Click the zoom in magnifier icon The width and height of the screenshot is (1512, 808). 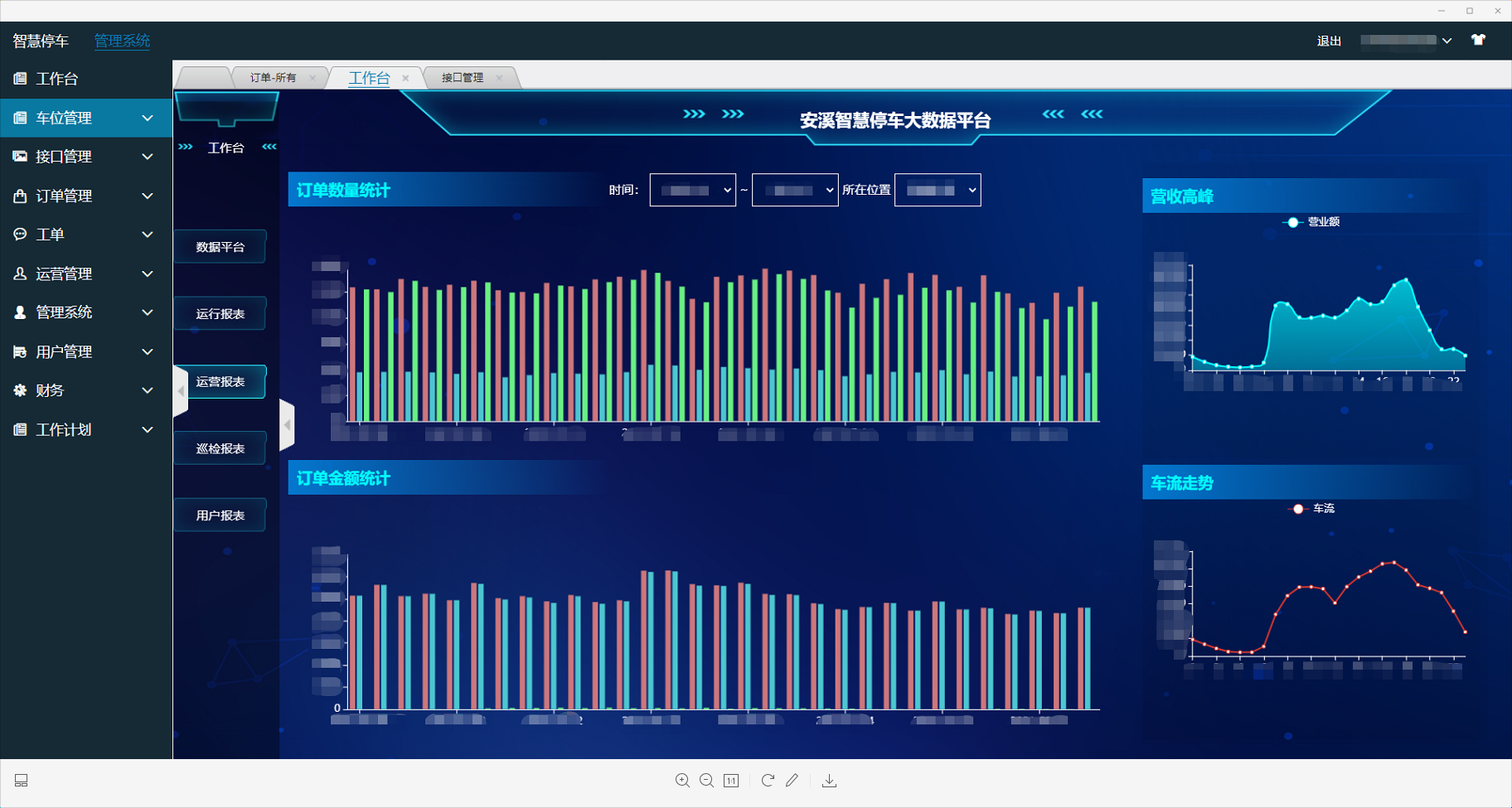point(682,781)
